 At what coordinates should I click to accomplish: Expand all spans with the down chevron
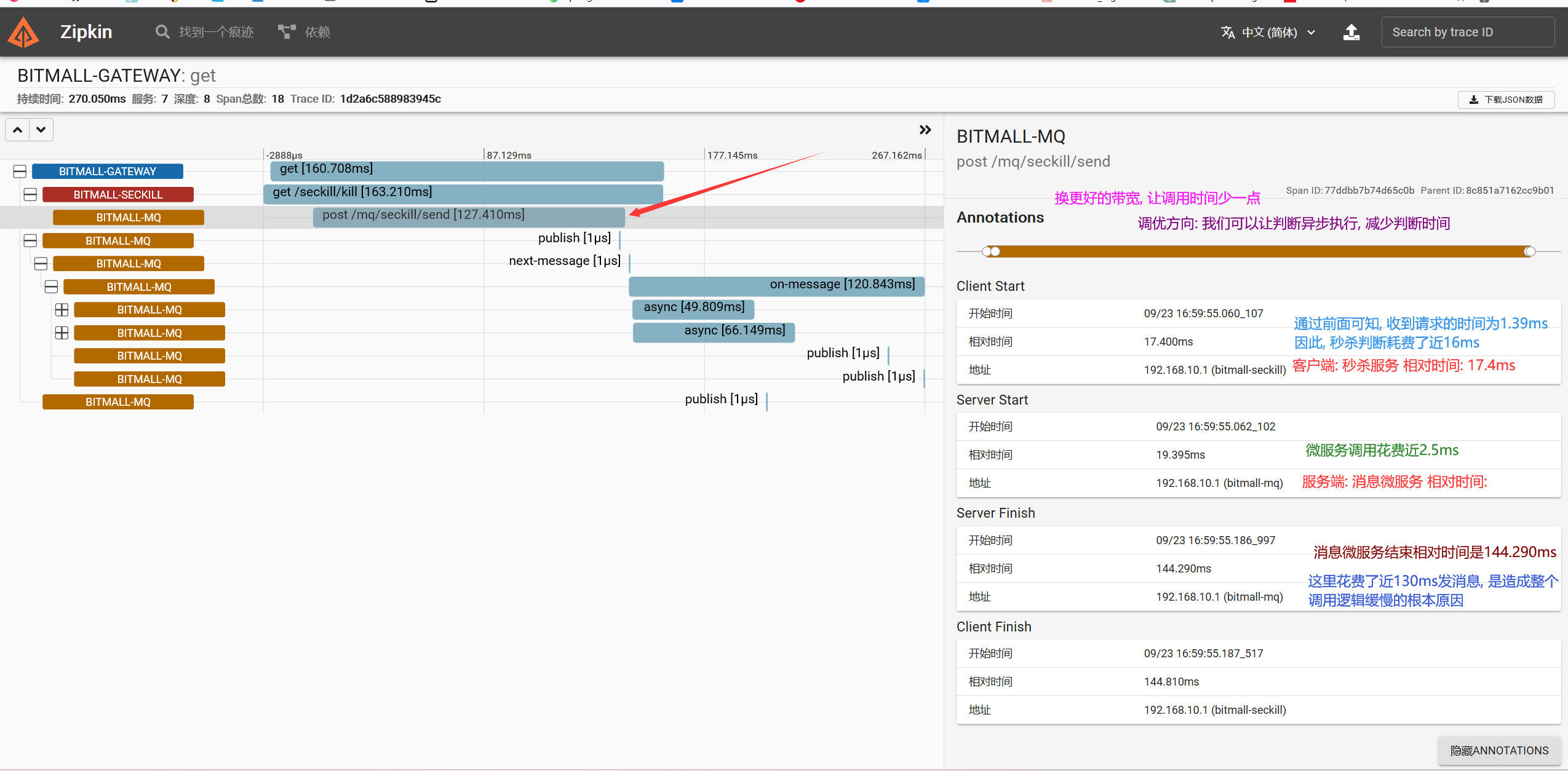pos(41,130)
